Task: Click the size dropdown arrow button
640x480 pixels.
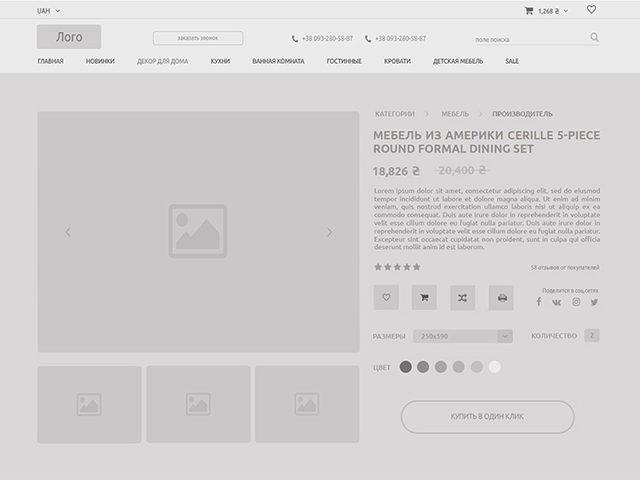Action: [505, 336]
